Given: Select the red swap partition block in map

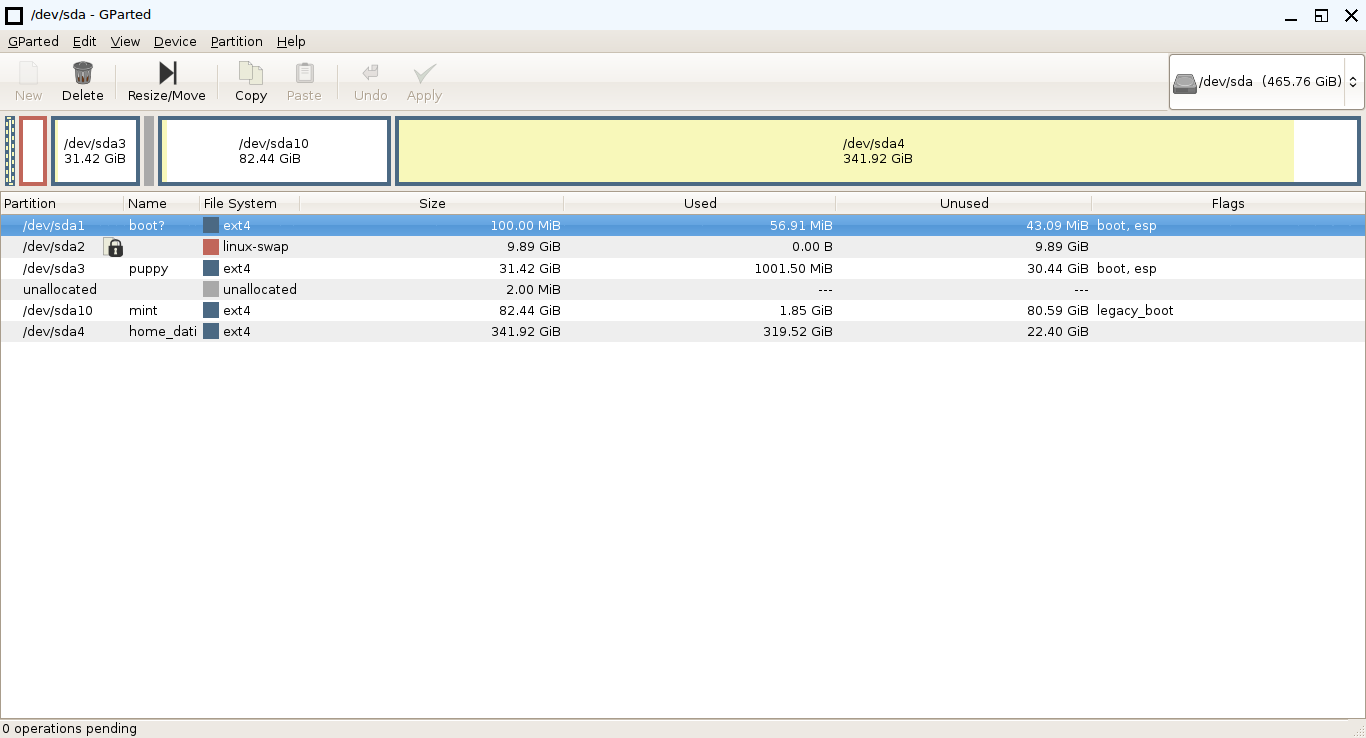Looking at the screenshot, I should 33,151.
